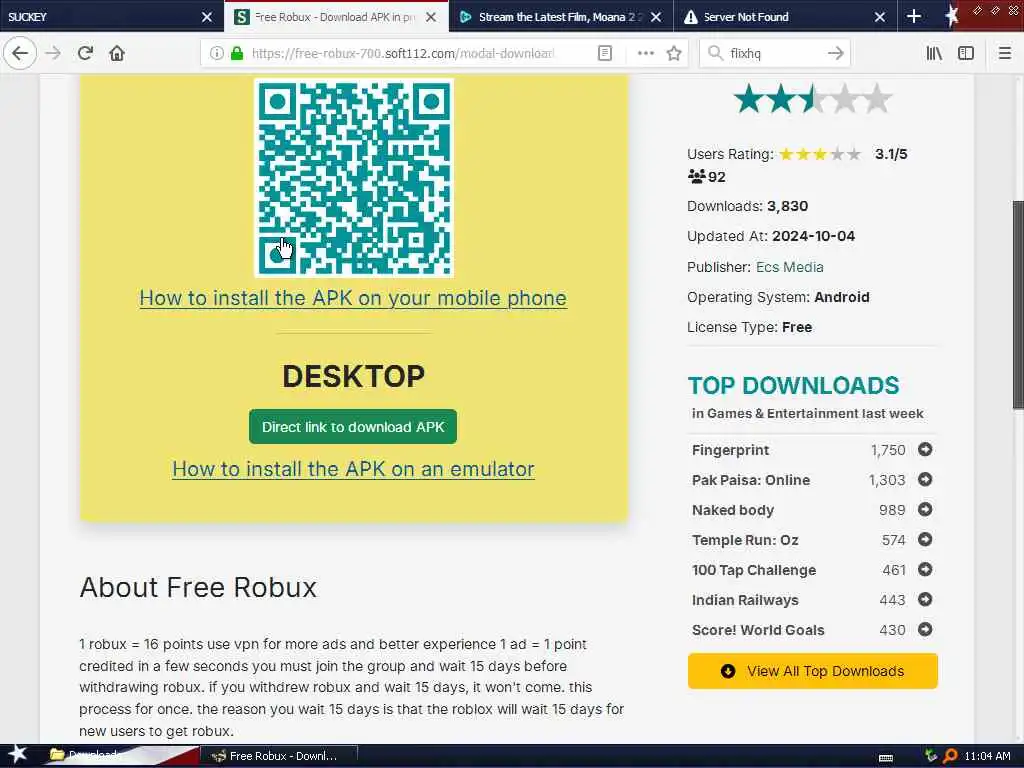This screenshot has width=1024, height=768.
Task: Toggle the sidebar view icon
Action: tap(966, 53)
